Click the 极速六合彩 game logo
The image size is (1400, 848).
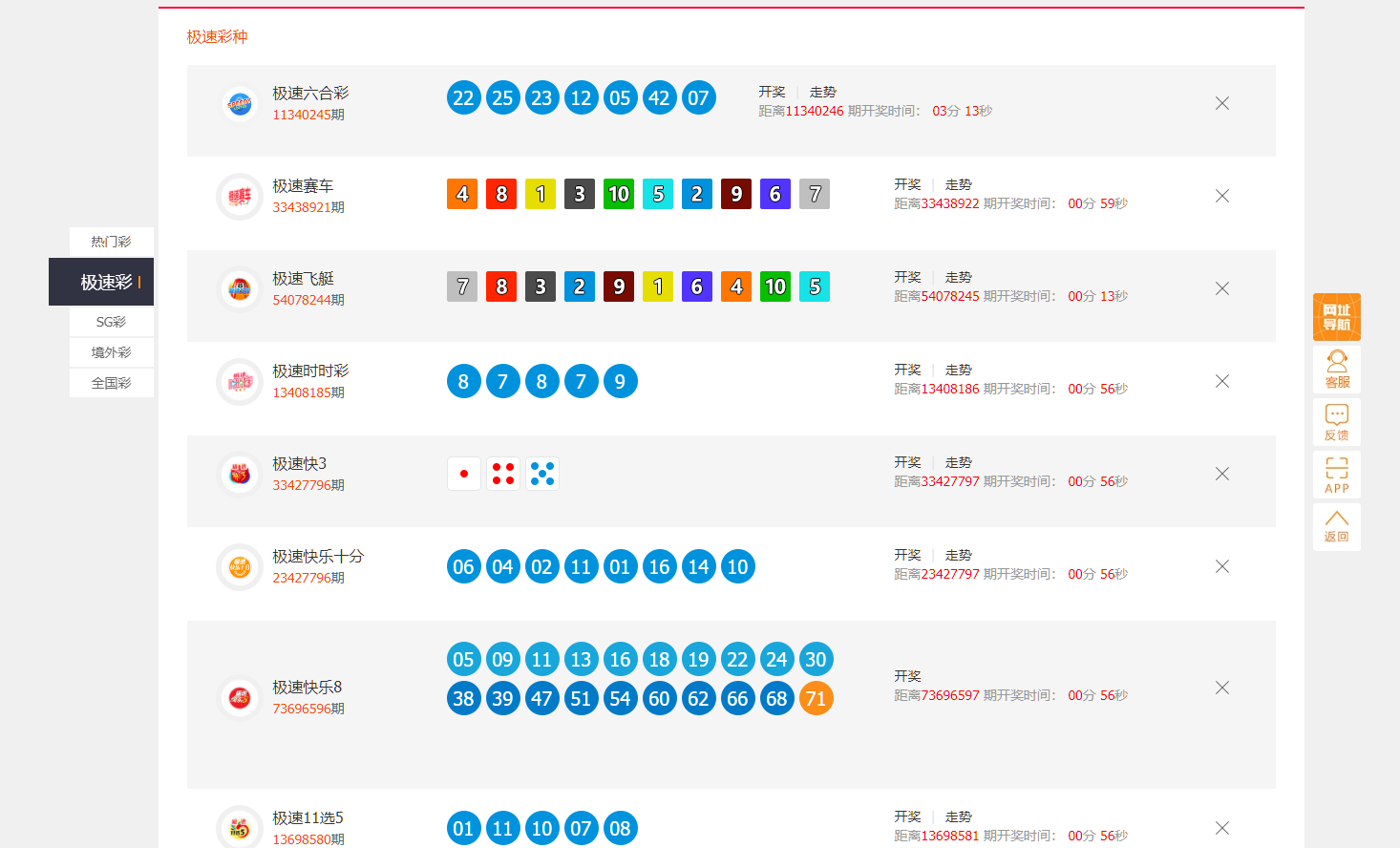239,103
